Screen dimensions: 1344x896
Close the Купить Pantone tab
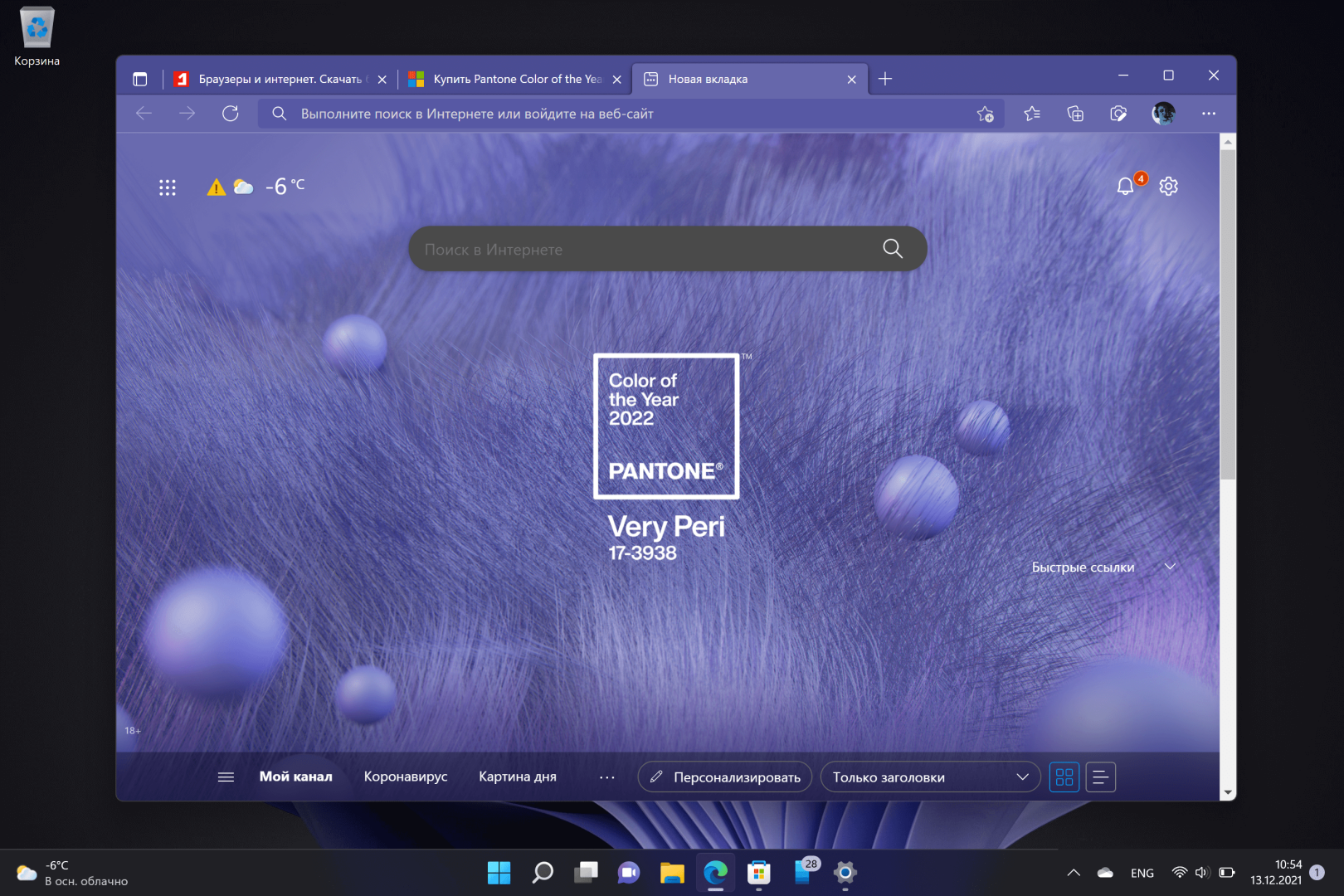tap(616, 80)
